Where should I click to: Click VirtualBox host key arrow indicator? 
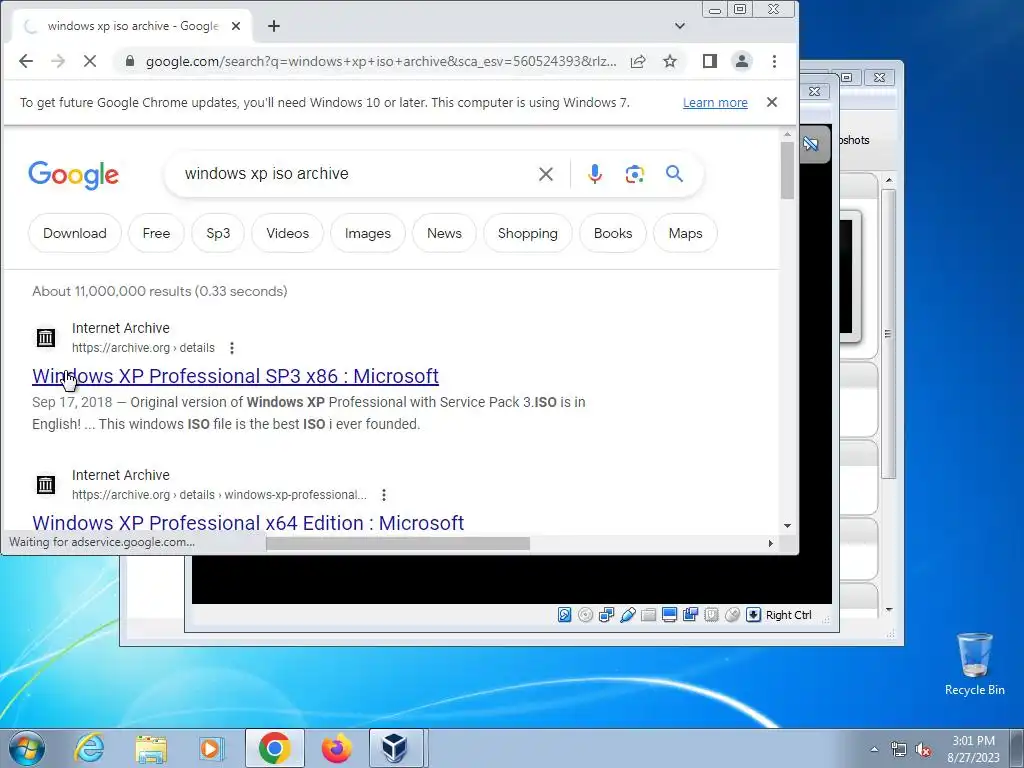pos(753,615)
